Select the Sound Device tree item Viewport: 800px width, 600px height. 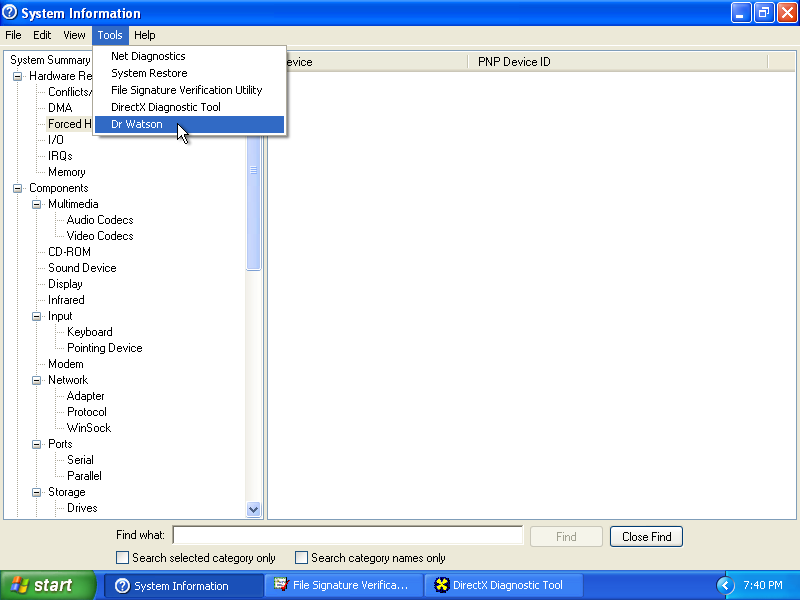point(82,268)
